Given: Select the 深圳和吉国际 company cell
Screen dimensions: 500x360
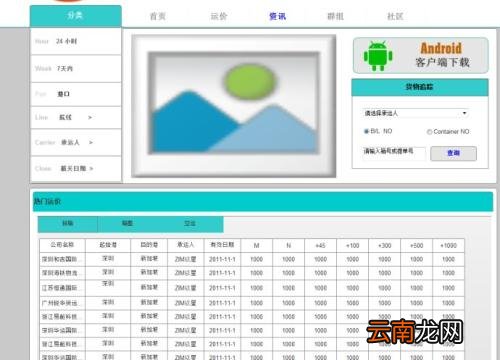Looking at the screenshot, I should coord(62,259).
